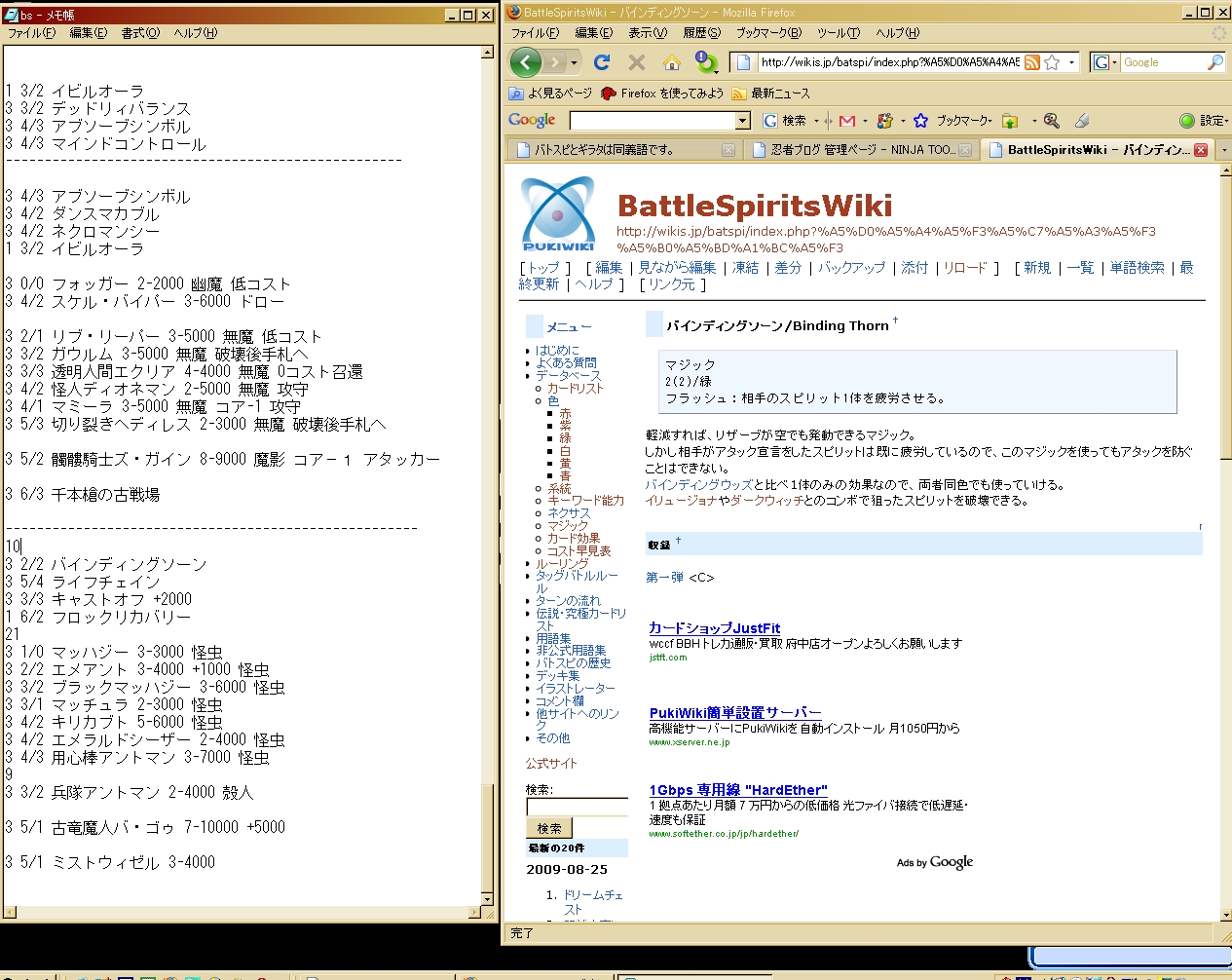Viewport: 1232px width, 980px height.
Task: Open Notepad ヘルプ(H) menu
Action: click(x=196, y=33)
